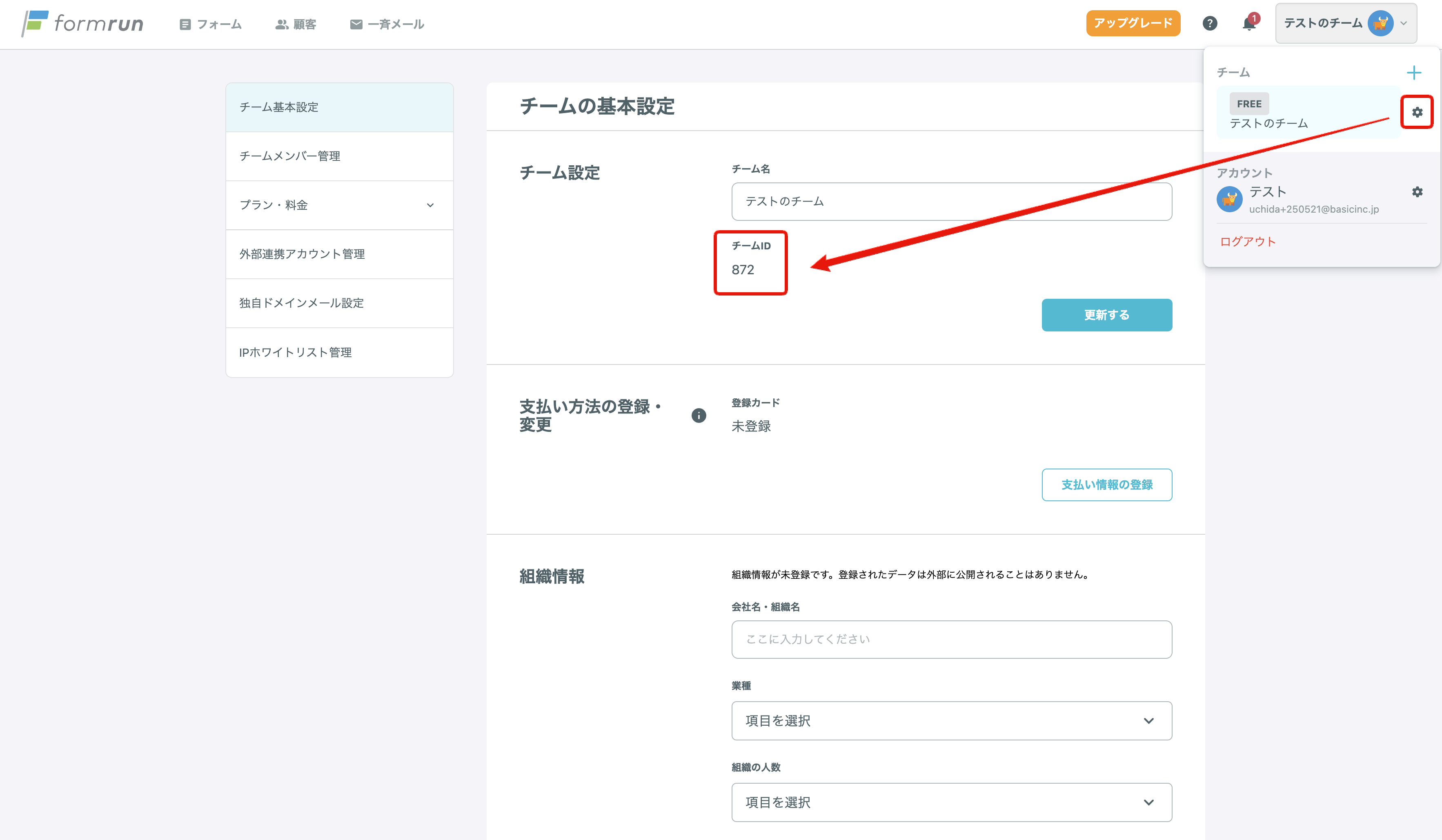Open the help question mark icon
The height and width of the screenshot is (840, 1442).
tap(1210, 23)
